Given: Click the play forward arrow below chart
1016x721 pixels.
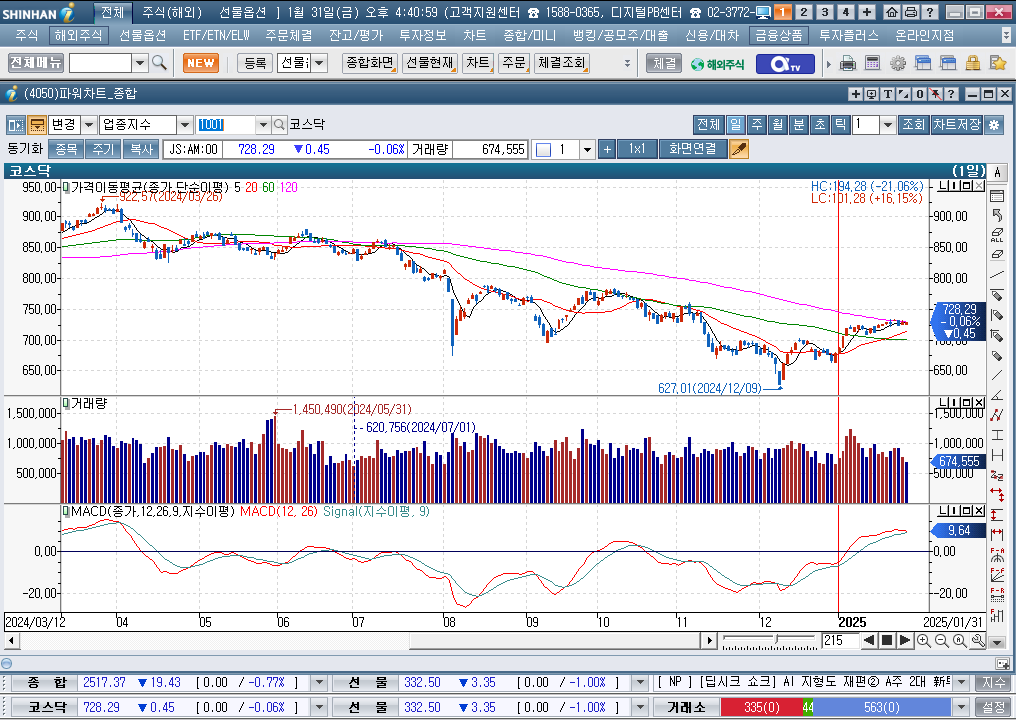Looking at the screenshot, I should (905, 641).
